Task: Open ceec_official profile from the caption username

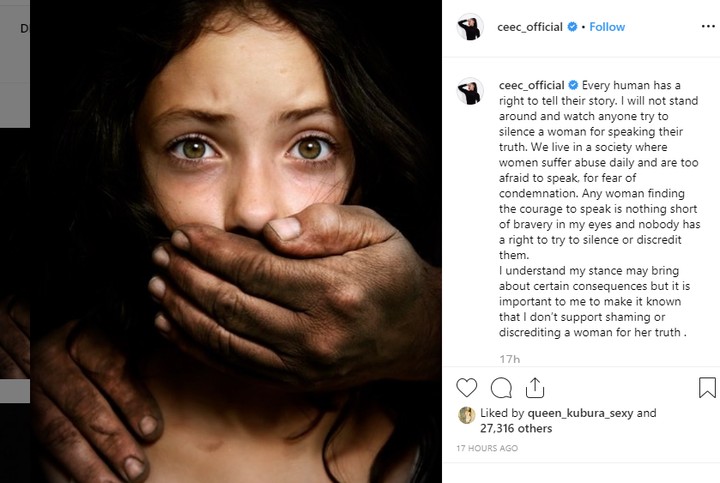Action: [x=530, y=84]
